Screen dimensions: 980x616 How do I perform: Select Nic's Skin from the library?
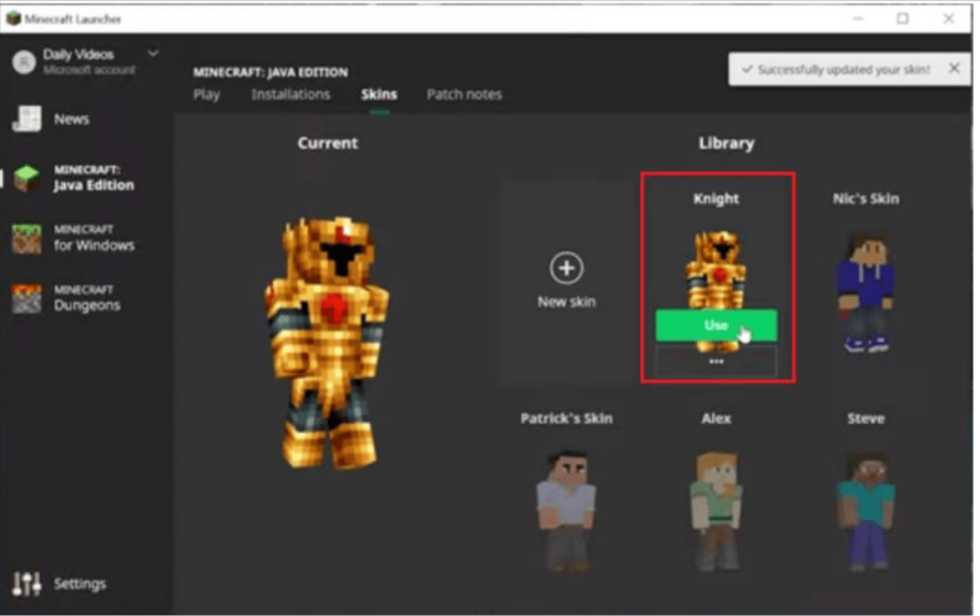[866, 285]
